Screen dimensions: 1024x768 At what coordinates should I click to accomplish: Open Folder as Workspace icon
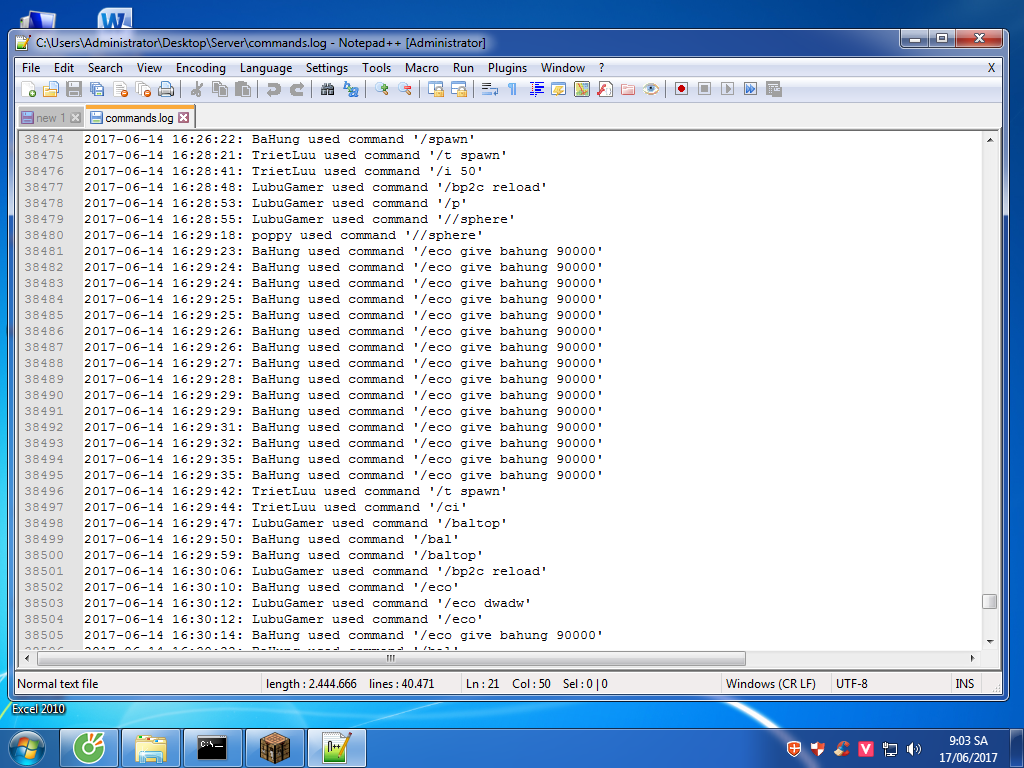(x=628, y=89)
